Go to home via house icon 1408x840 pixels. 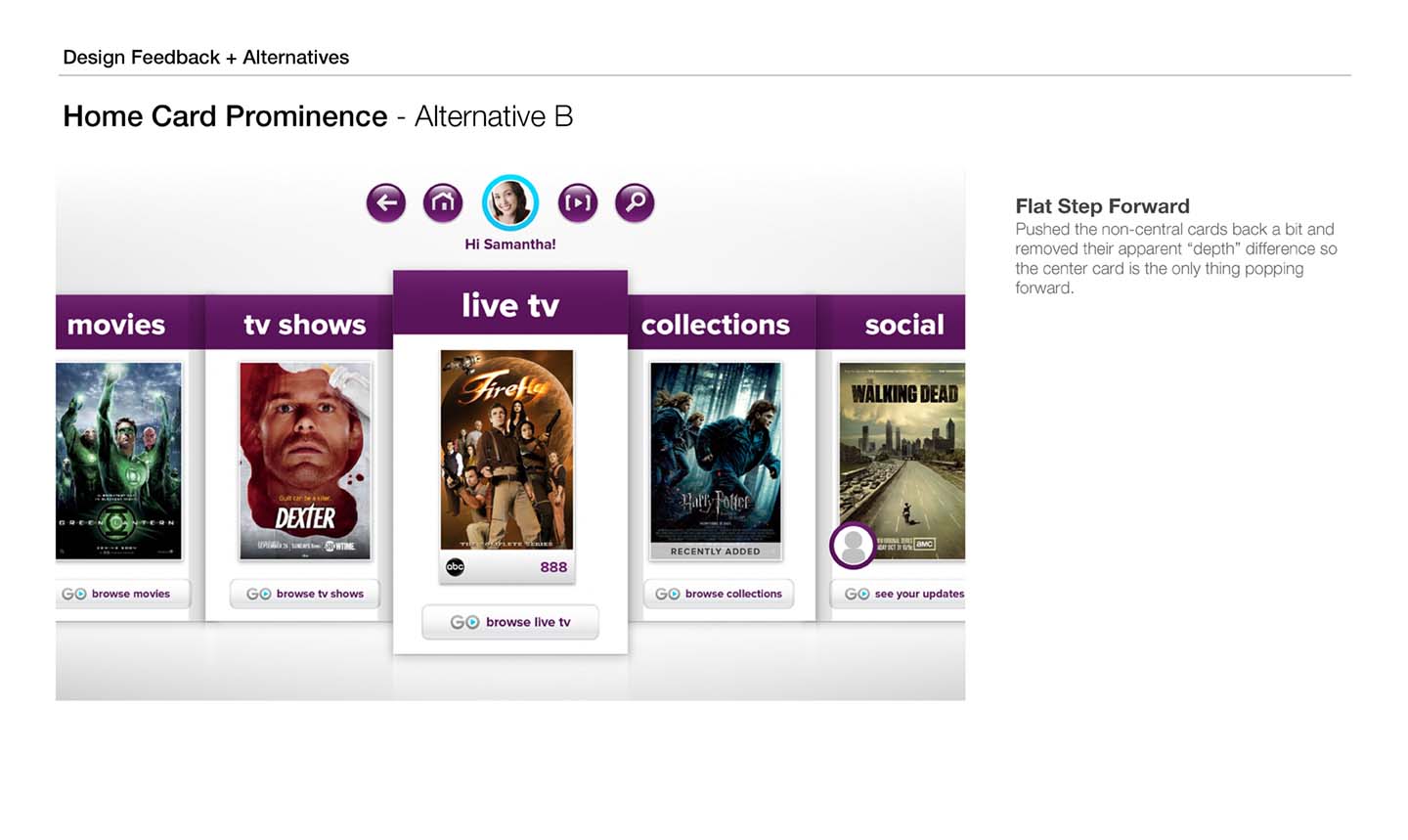[443, 202]
